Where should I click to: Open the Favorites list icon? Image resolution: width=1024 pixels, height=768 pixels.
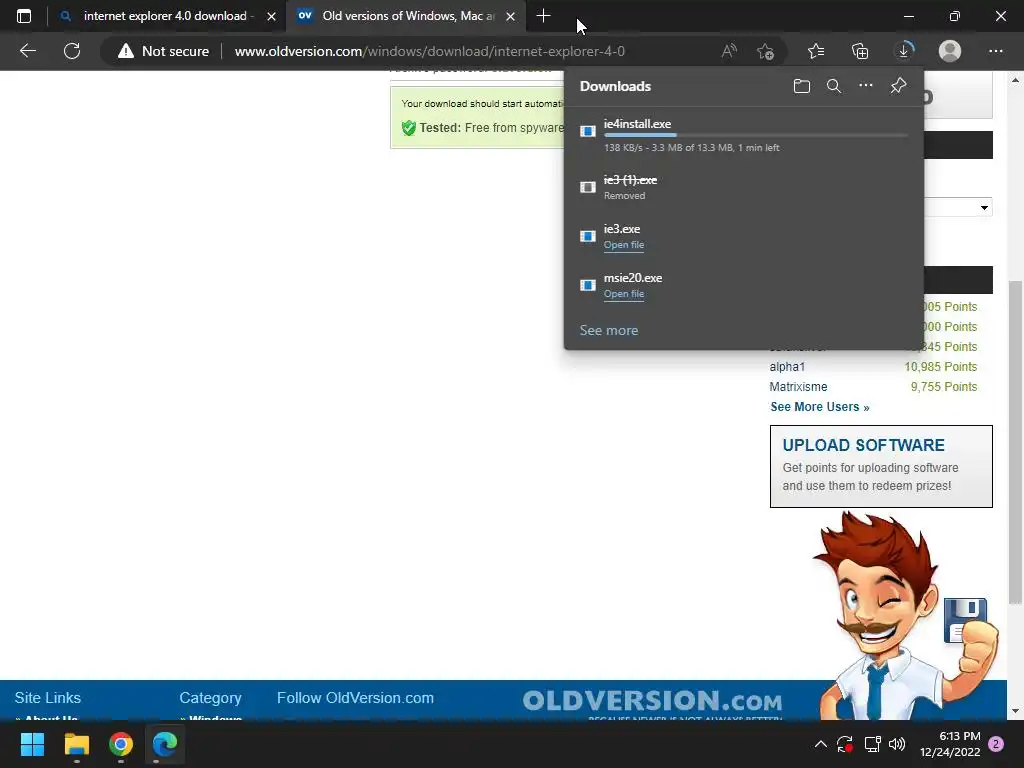point(816,51)
